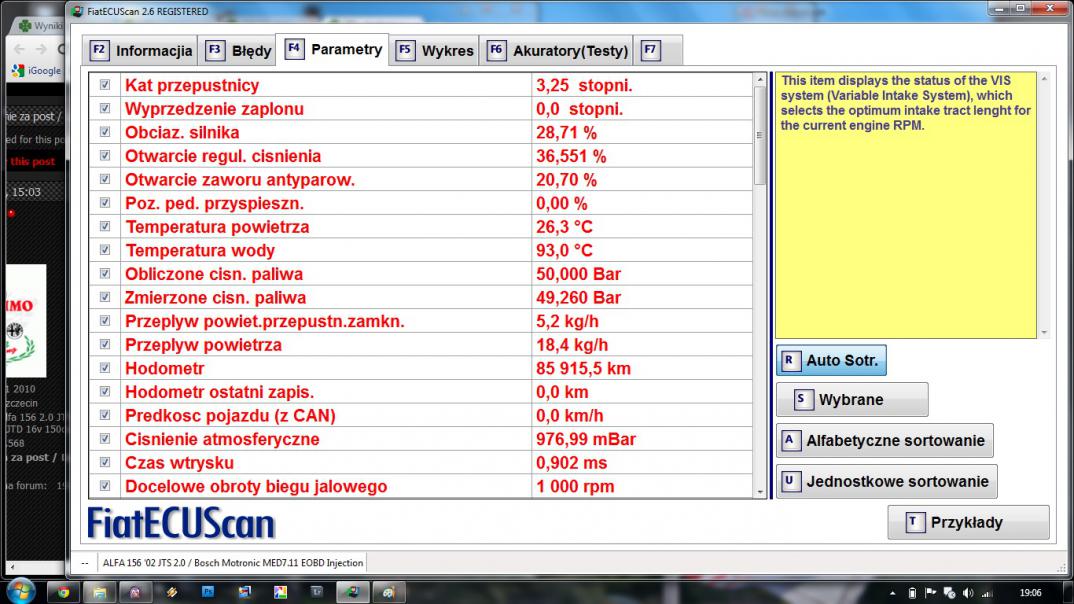Uncheck Otwarcie regul. cisnienia
This screenshot has width=1074, height=604.
click(105, 155)
